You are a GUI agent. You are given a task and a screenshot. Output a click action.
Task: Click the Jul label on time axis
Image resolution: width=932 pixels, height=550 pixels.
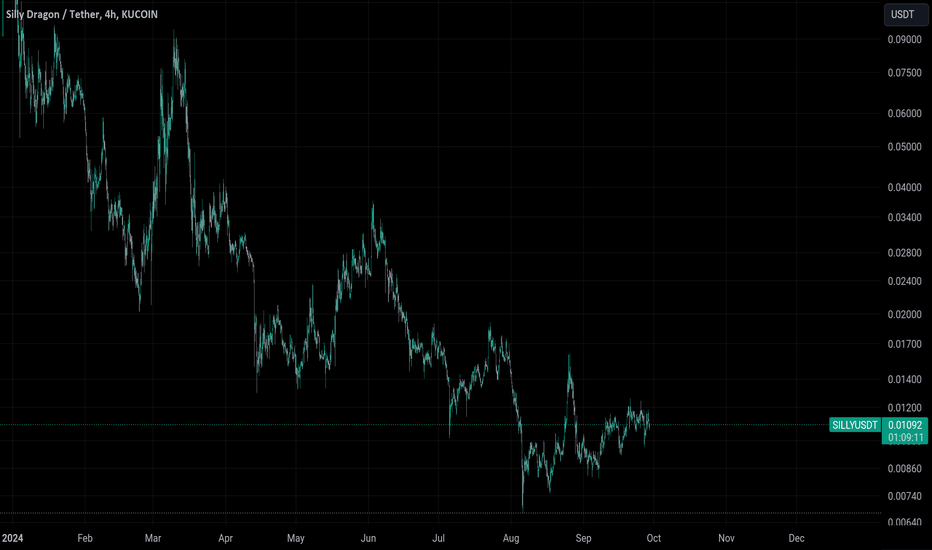tap(438, 538)
